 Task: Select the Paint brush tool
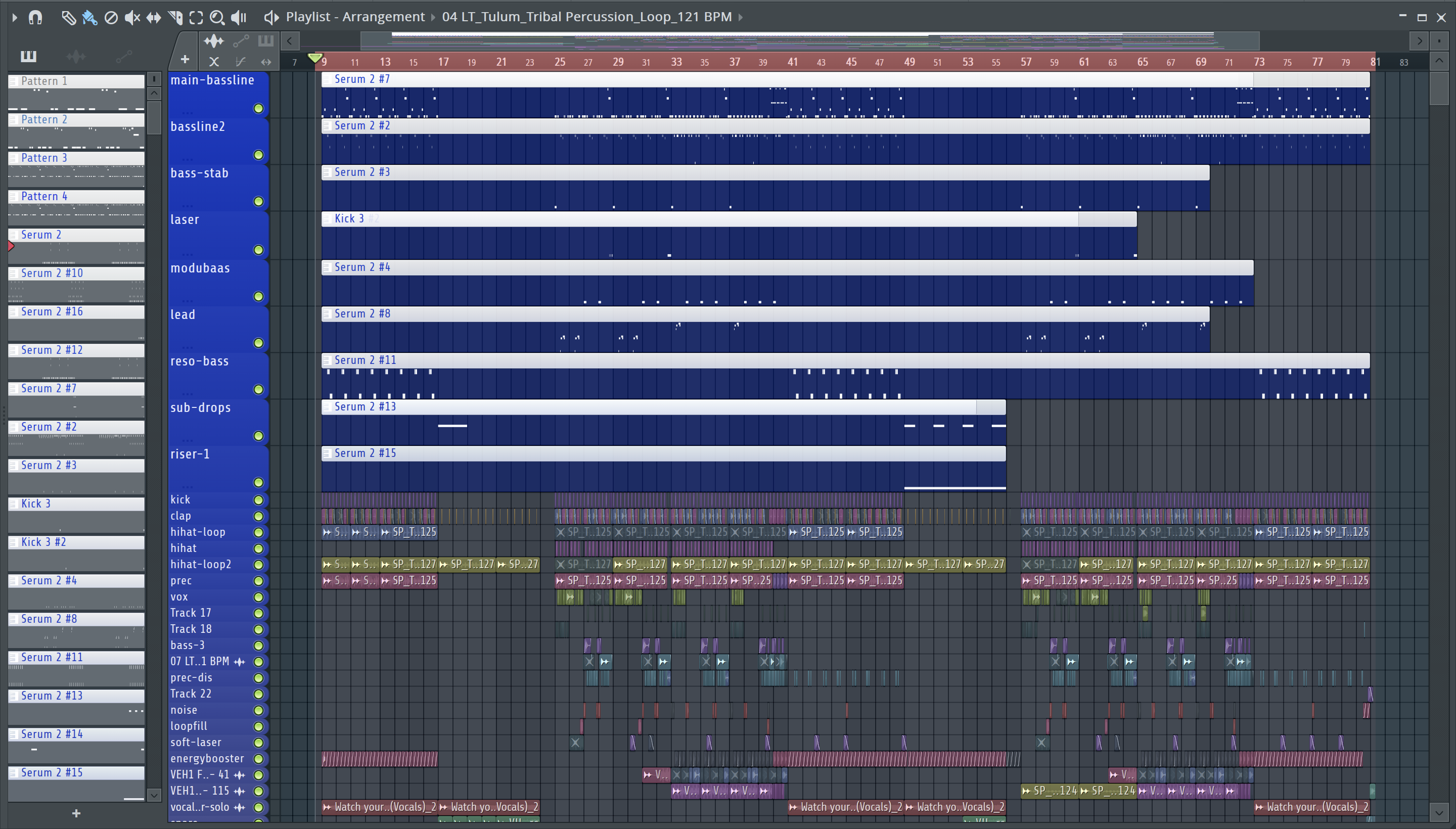(89, 18)
